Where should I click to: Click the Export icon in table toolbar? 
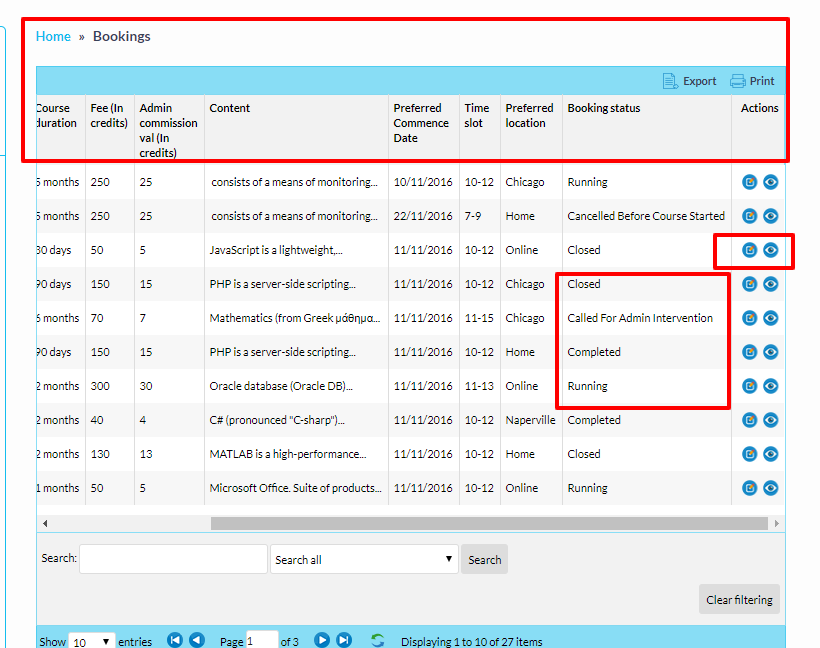point(671,81)
